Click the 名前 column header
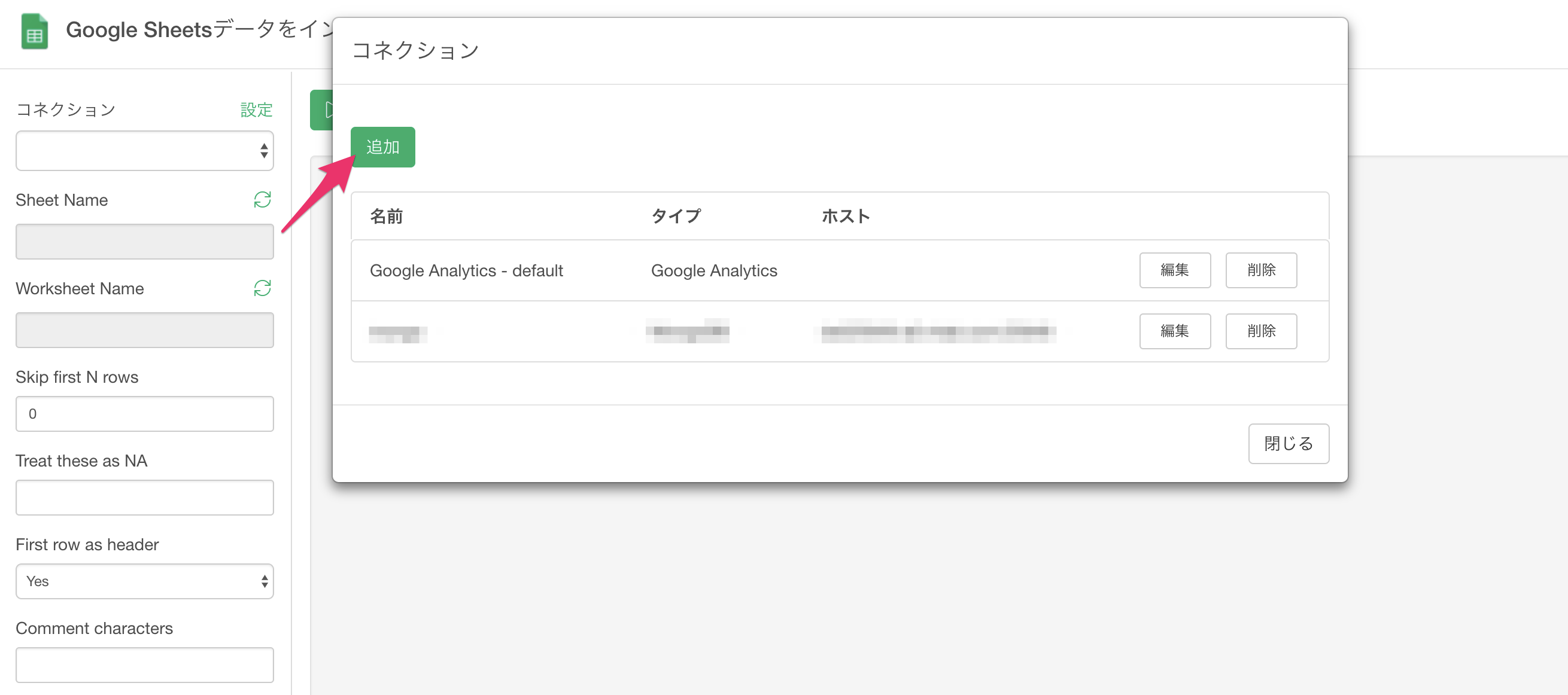This screenshot has width=1568, height=695. pyautogui.click(x=387, y=216)
